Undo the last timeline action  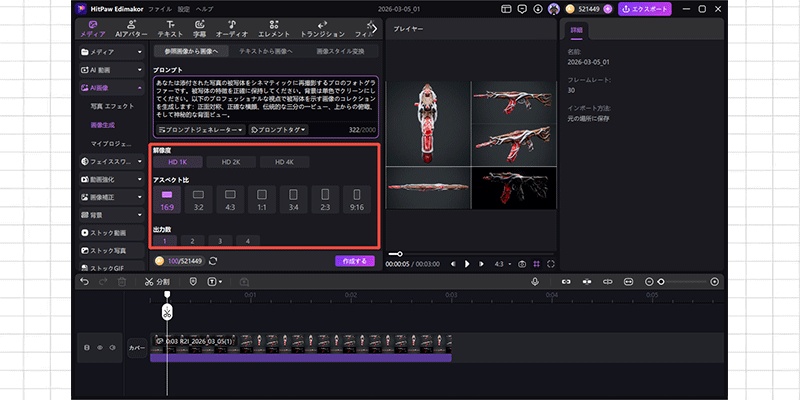click(85, 282)
